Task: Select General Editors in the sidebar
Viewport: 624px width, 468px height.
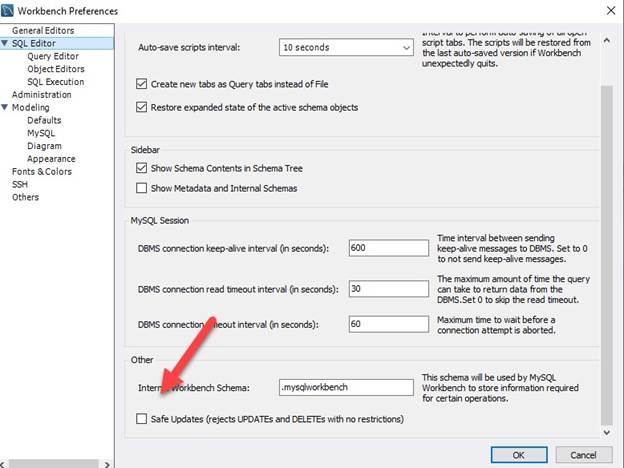Action: (43, 30)
